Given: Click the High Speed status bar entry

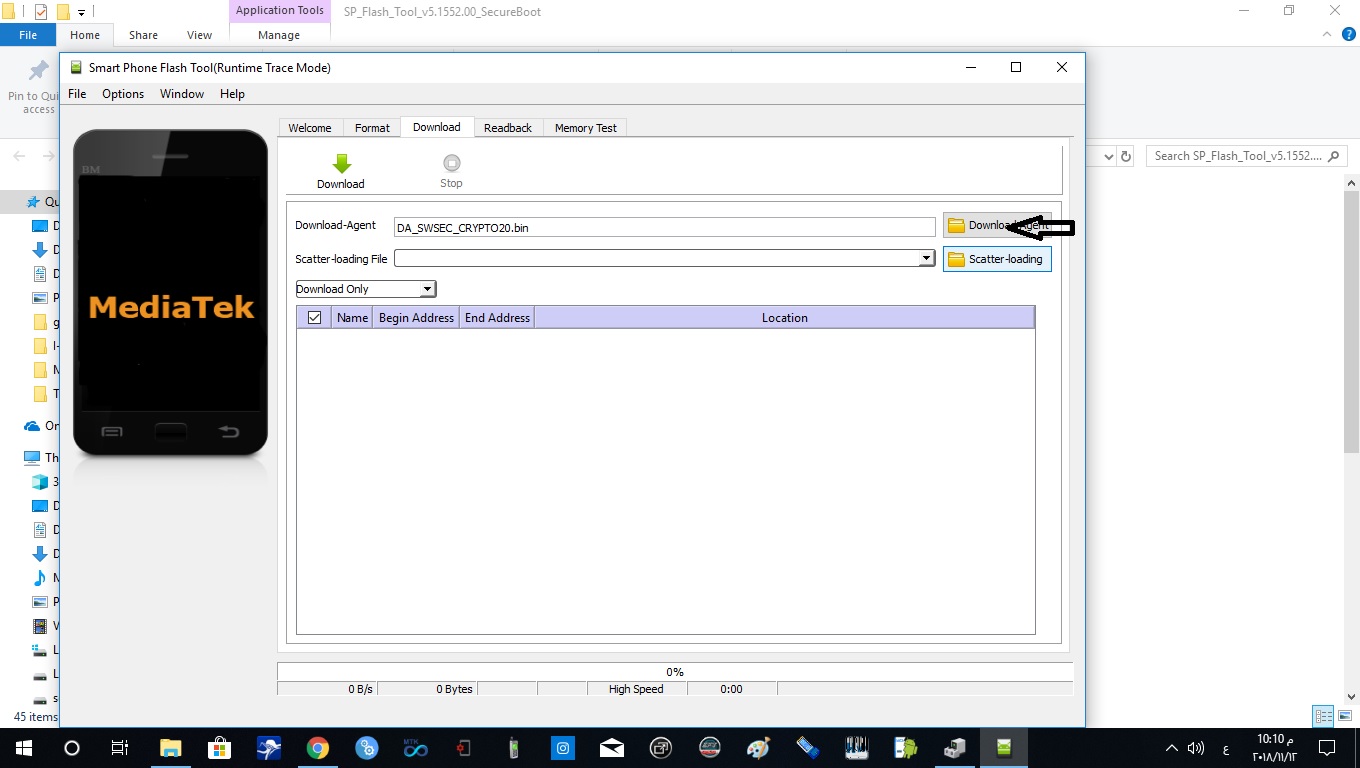Looking at the screenshot, I should tap(636, 689).
